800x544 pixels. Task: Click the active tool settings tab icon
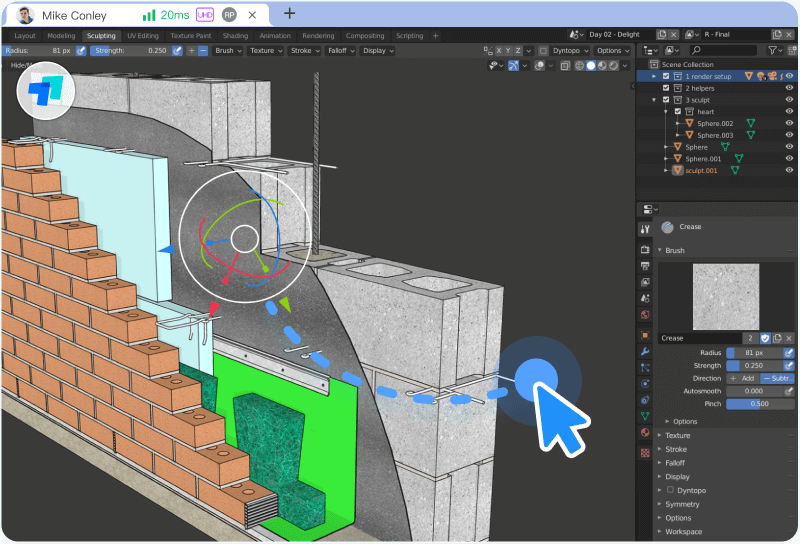coord(645,229)
